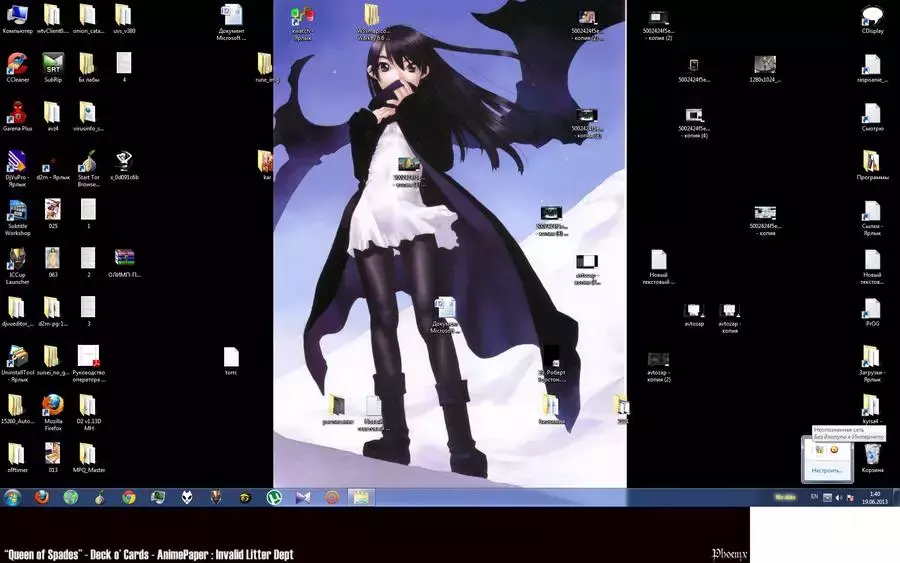
Task: Open Firefox from the taskbar
Action: pyautogui.click(x=41, y=497)
